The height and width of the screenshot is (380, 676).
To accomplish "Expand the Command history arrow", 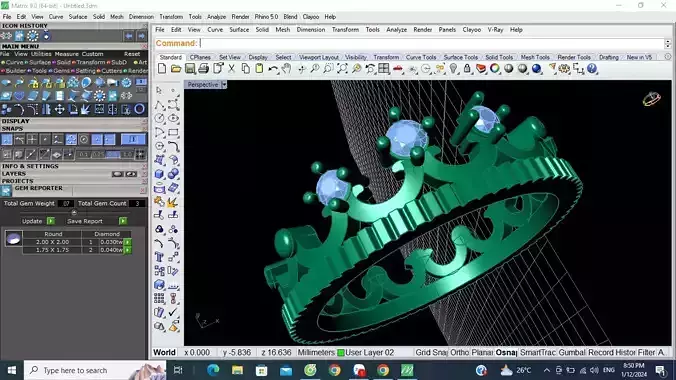I will tap(668, 43).
